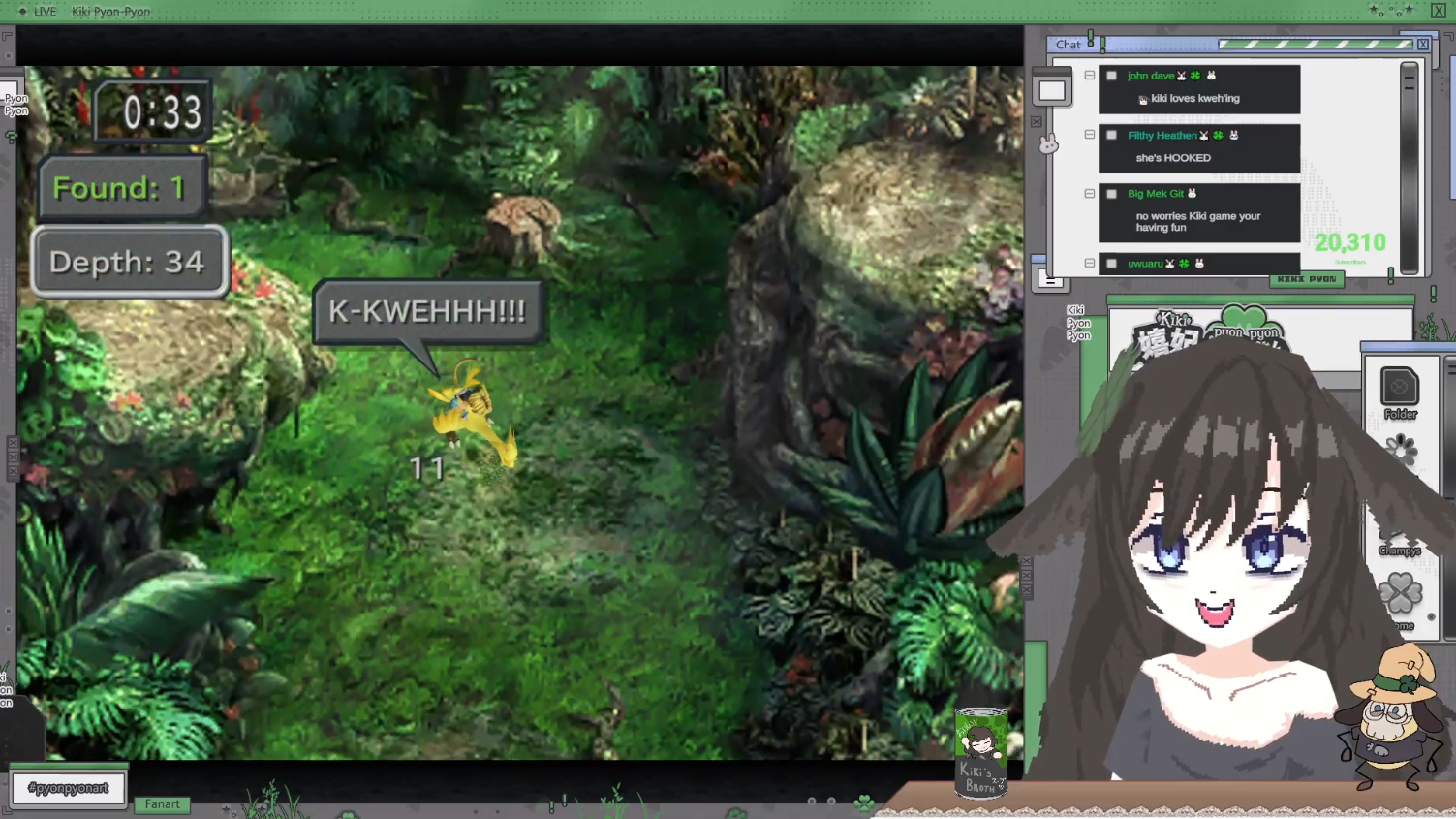Tick the checkbox next to john dave
1456x819 pixels.
[x=1111, y=76]
